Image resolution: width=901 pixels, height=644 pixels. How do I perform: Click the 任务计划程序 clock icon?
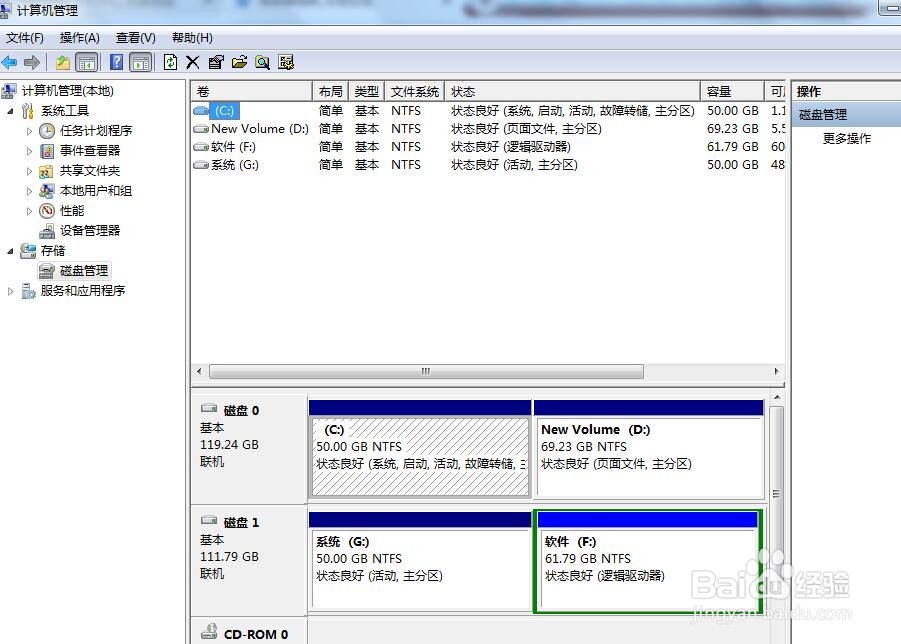47,131
